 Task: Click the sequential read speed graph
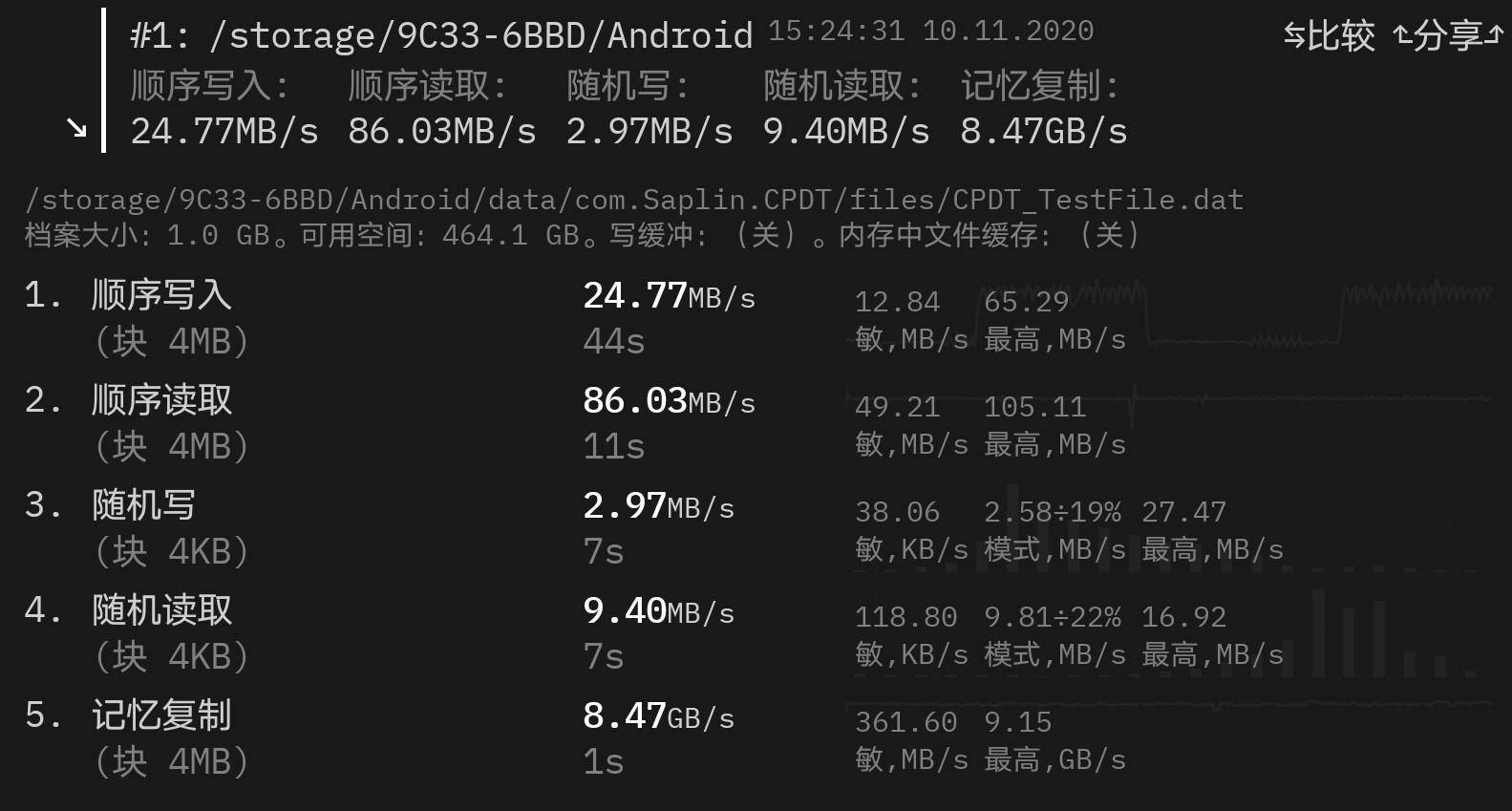coord(1169,401)
